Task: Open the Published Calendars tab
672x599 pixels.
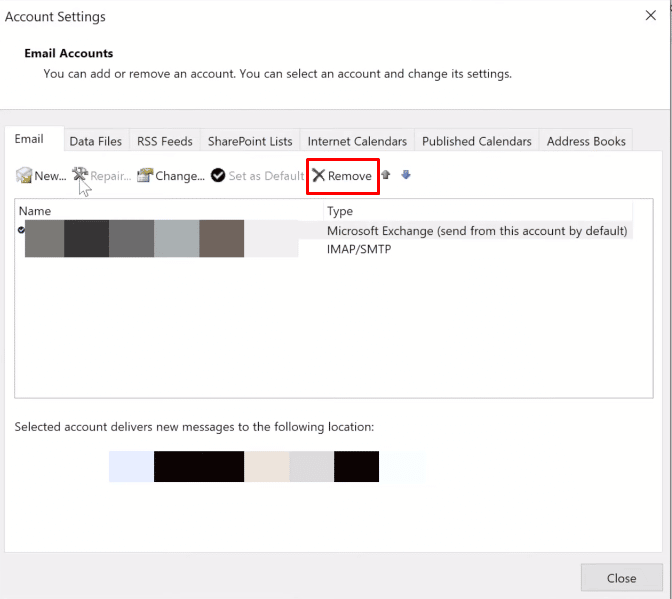Action: (x=477, y=141)
